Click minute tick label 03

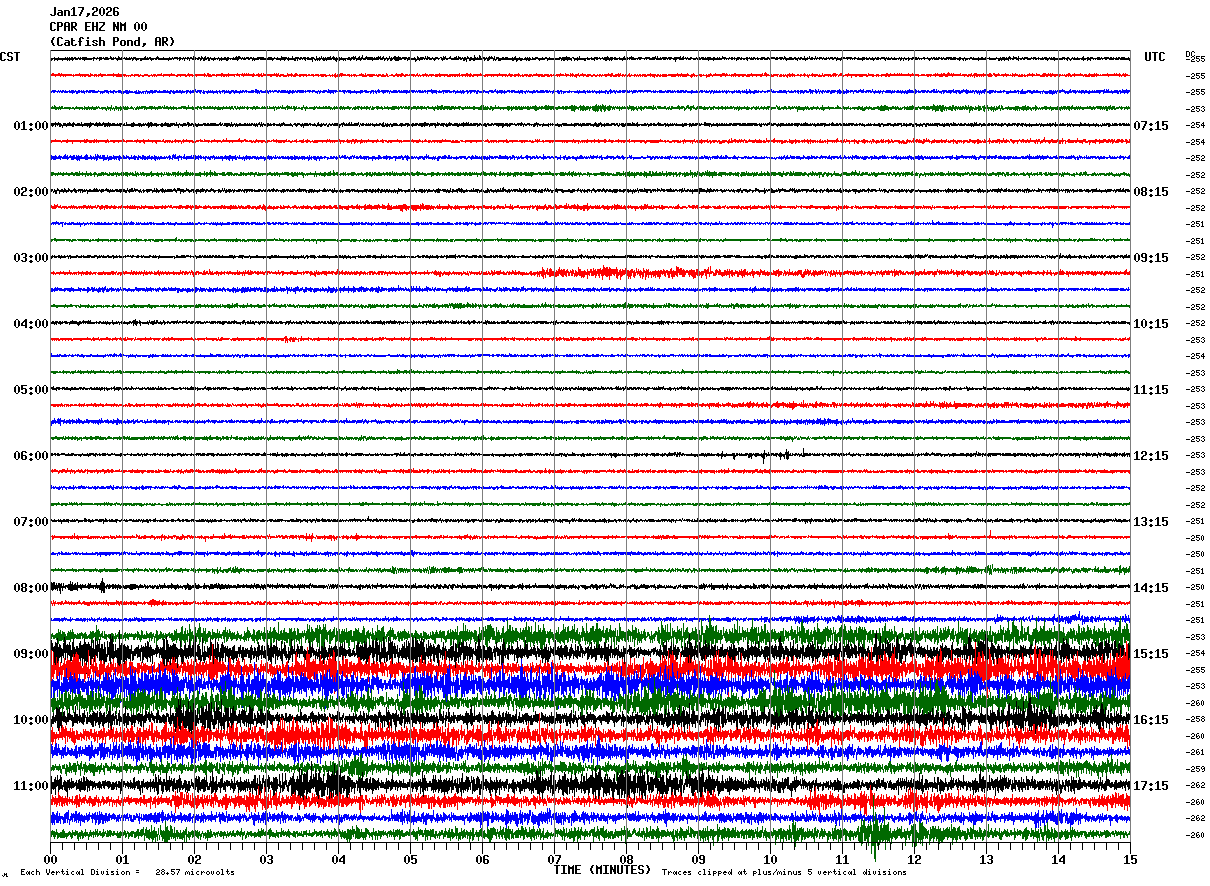[x=267, y=859]
